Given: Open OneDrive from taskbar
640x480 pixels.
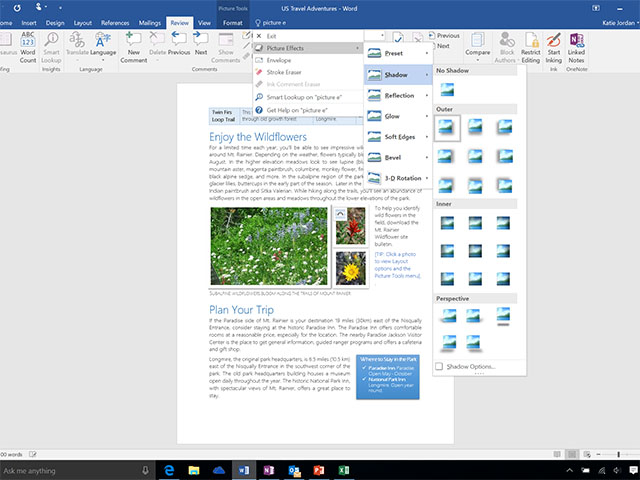Looking at the screenshot, I should pyautogui.click(x=219, y=470).
